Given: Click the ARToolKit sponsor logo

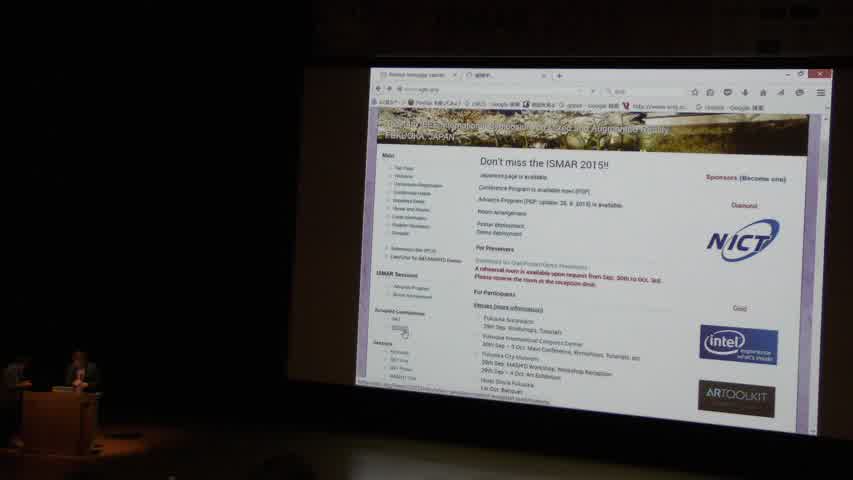Looking at the screenshot, I should pos(737,398).
